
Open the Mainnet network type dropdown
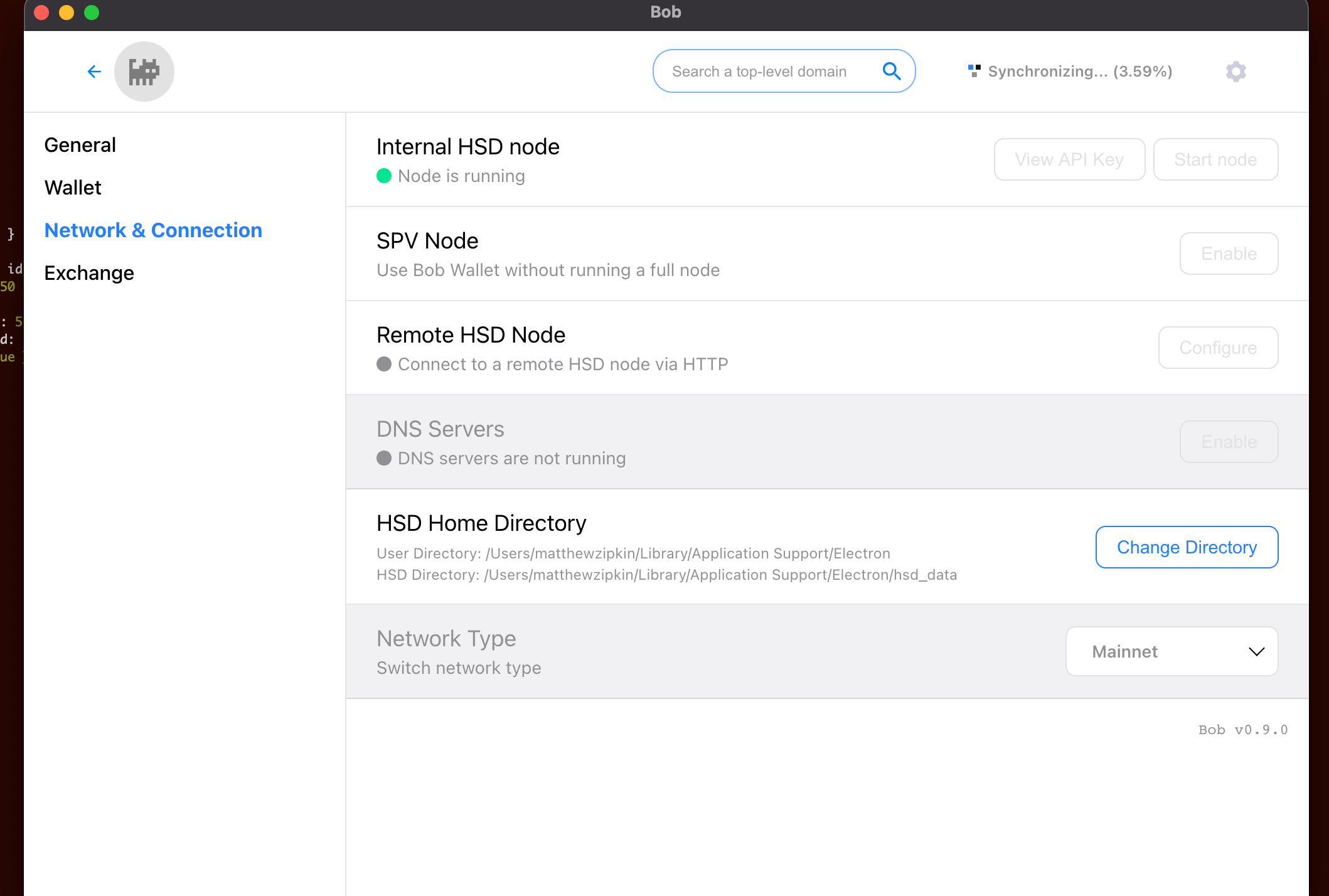[x=1172, y=651]
